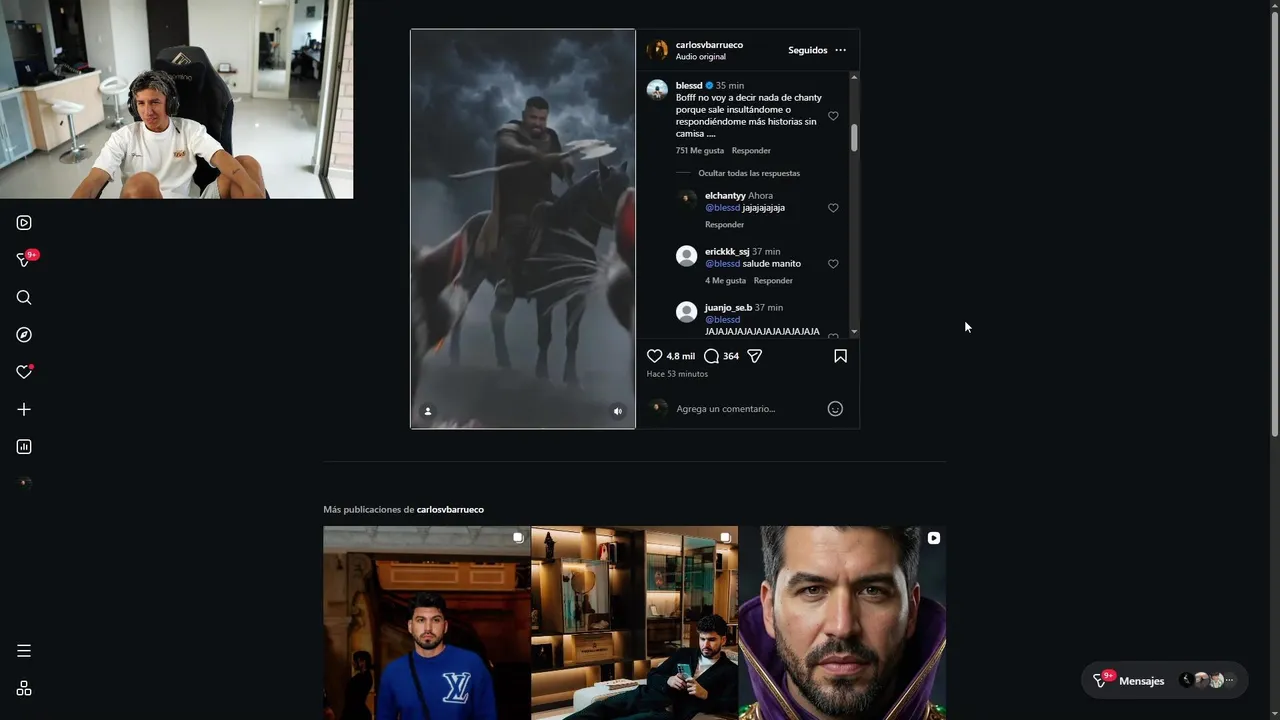1280x720 pixels.
Task: View the 4,8 mil likes count
Action: (x=680, y=356)
